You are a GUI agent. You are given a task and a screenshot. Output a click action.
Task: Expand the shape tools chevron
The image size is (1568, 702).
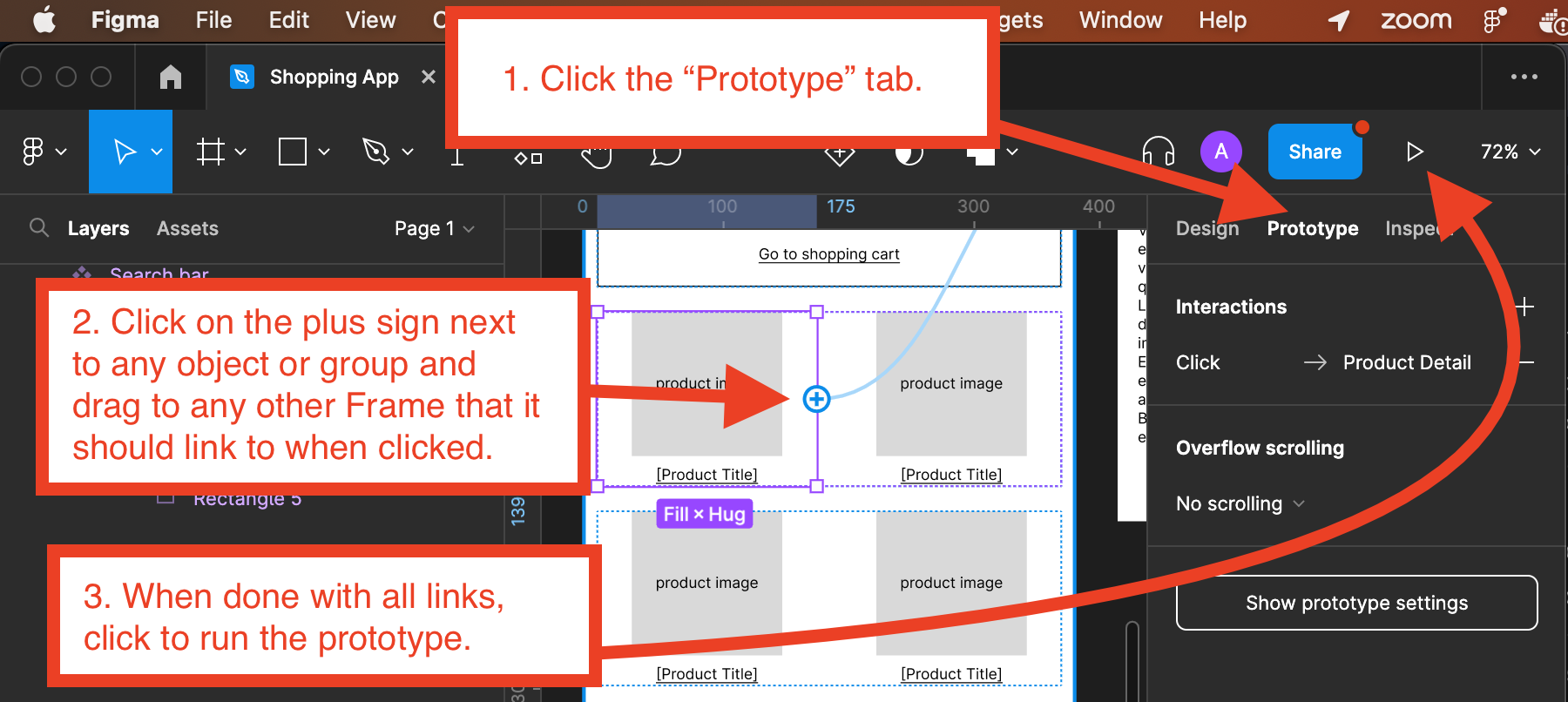point(324,152)
